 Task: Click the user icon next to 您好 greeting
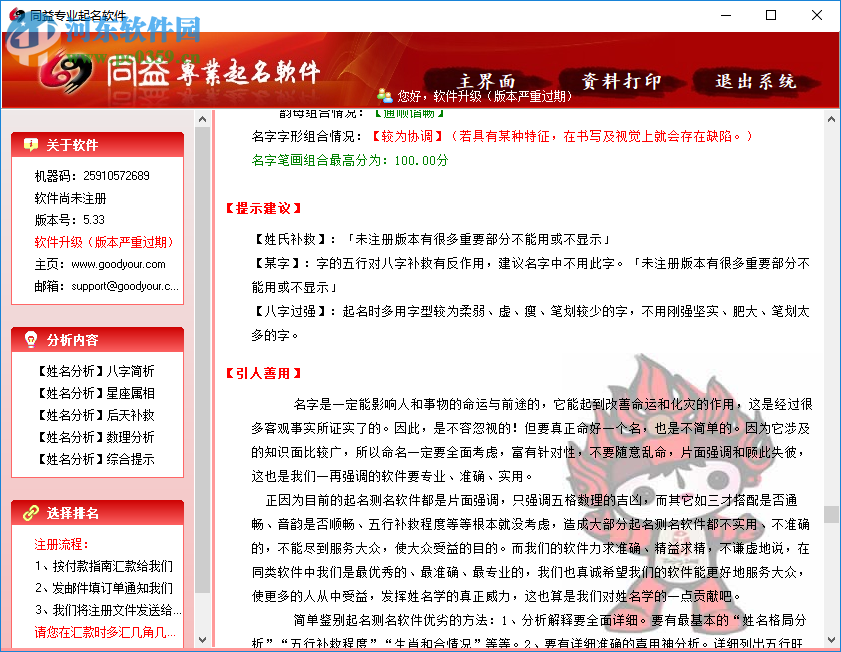(x=385, y=92)
